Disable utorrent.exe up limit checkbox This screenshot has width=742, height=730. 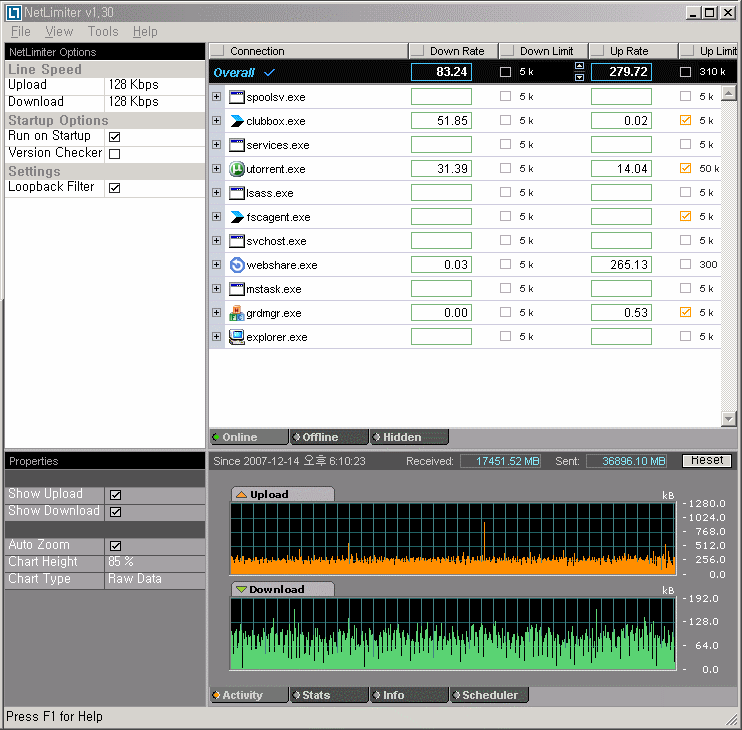pos(685,168)
